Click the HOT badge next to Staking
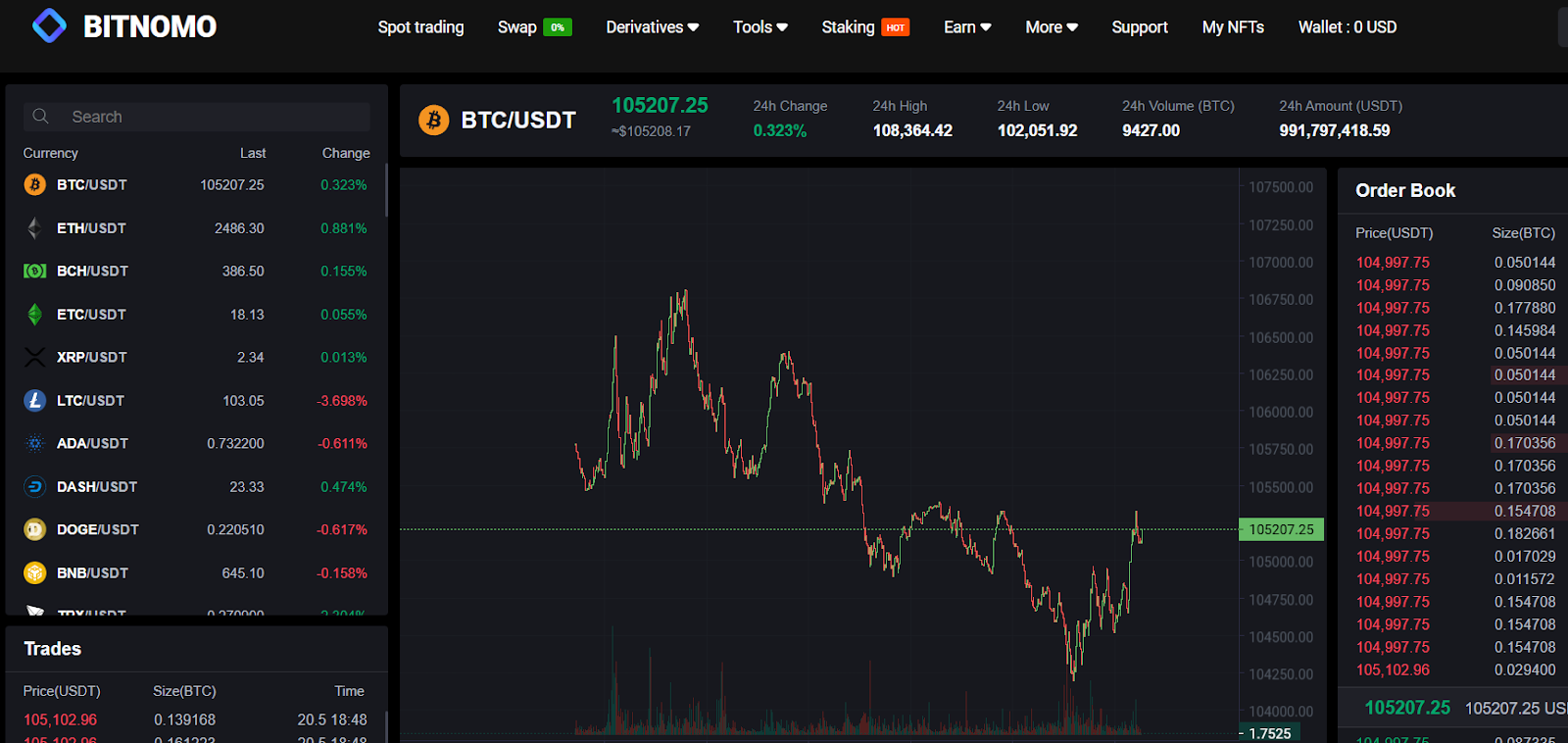 [x=896, y=27]
